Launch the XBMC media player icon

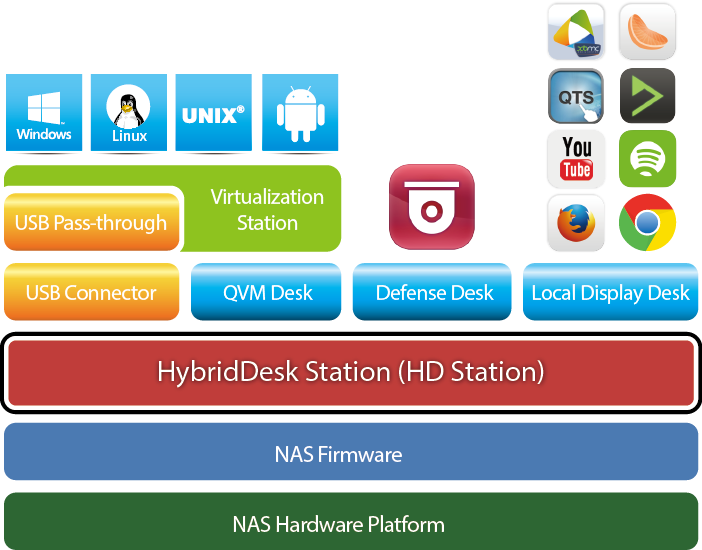pos(577,32)
